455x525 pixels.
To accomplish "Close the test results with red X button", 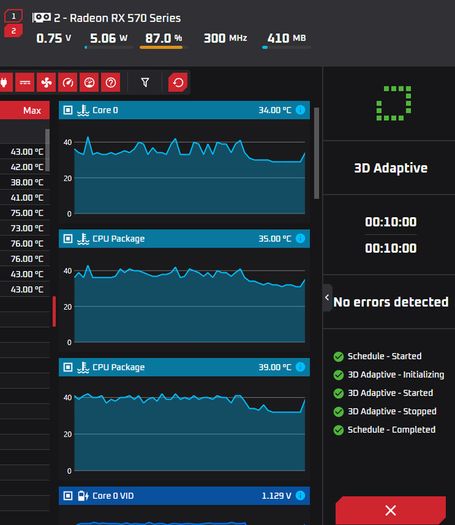I will (x=390, y=510).
